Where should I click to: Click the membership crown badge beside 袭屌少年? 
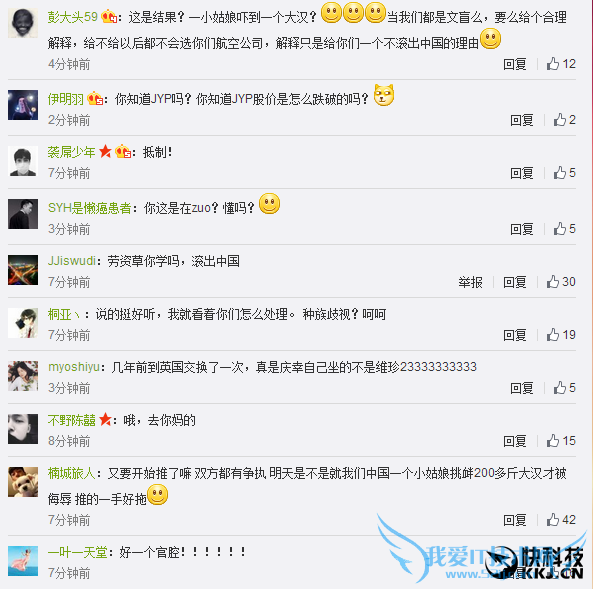point(123,152)
